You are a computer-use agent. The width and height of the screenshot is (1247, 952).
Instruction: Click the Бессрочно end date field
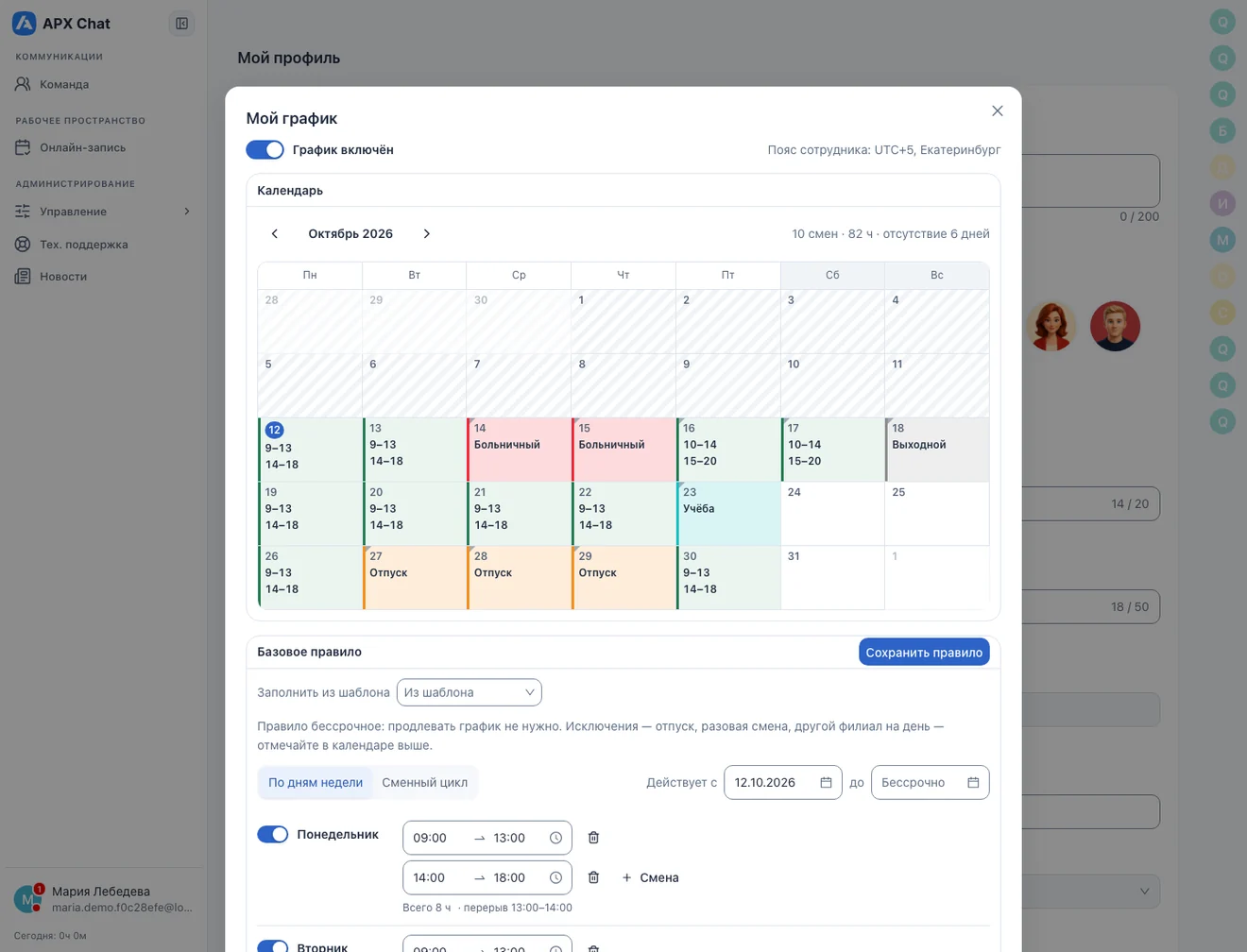(931, 782)
